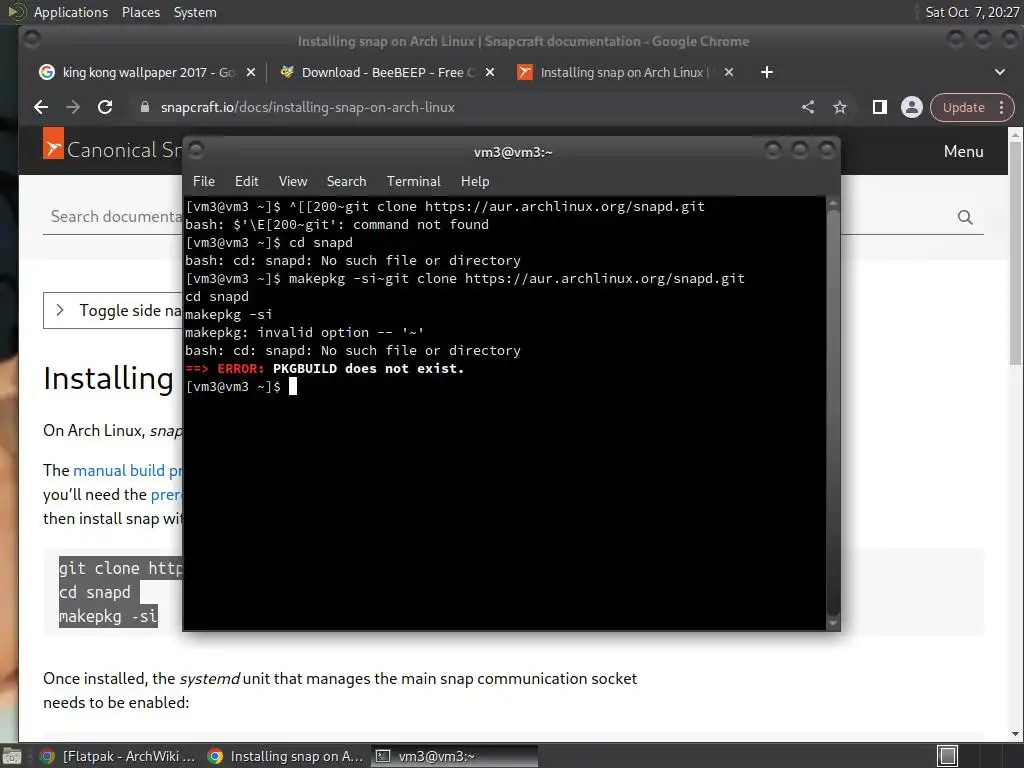Click highlighted makepkg -si code line
This screenshot has height=768, width=1024.
click(x=108, y=616)
